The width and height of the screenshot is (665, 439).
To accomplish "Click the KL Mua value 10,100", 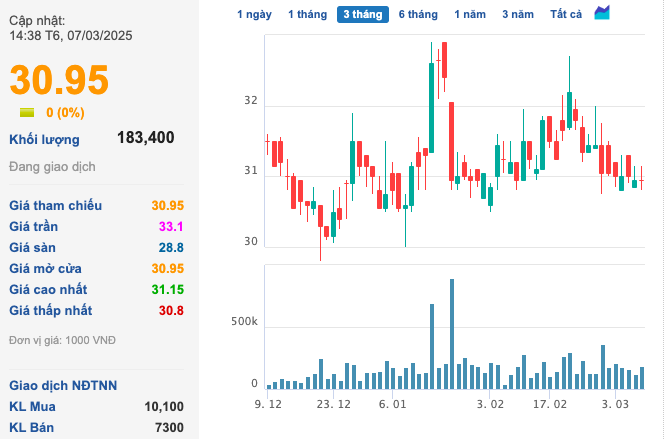I will [164, 406].
